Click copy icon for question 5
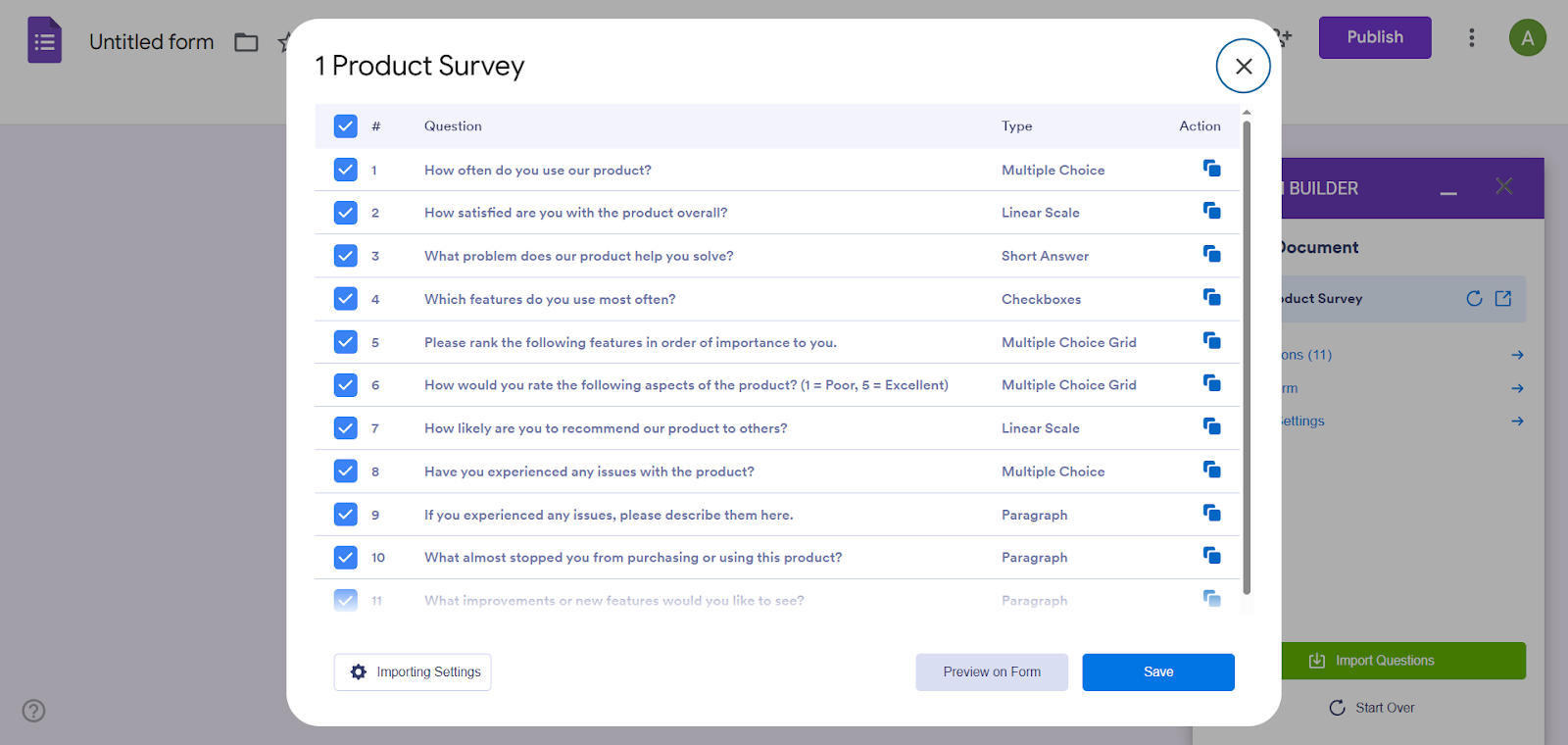 click(x=1212, y=340)
